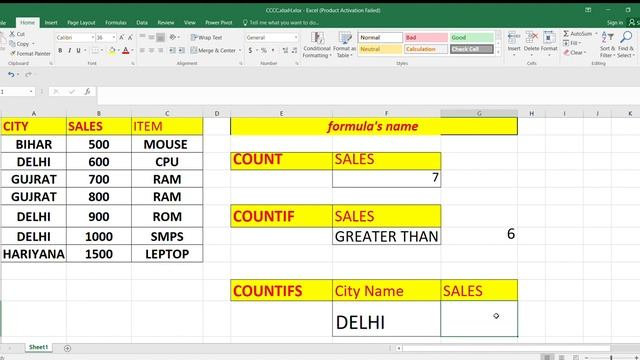Viewport: 640px width, 360px height.
Task: Select column header G
Action: point(479,113)
